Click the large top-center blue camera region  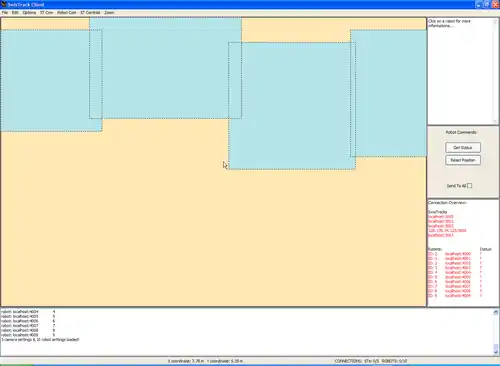point(165,68)
